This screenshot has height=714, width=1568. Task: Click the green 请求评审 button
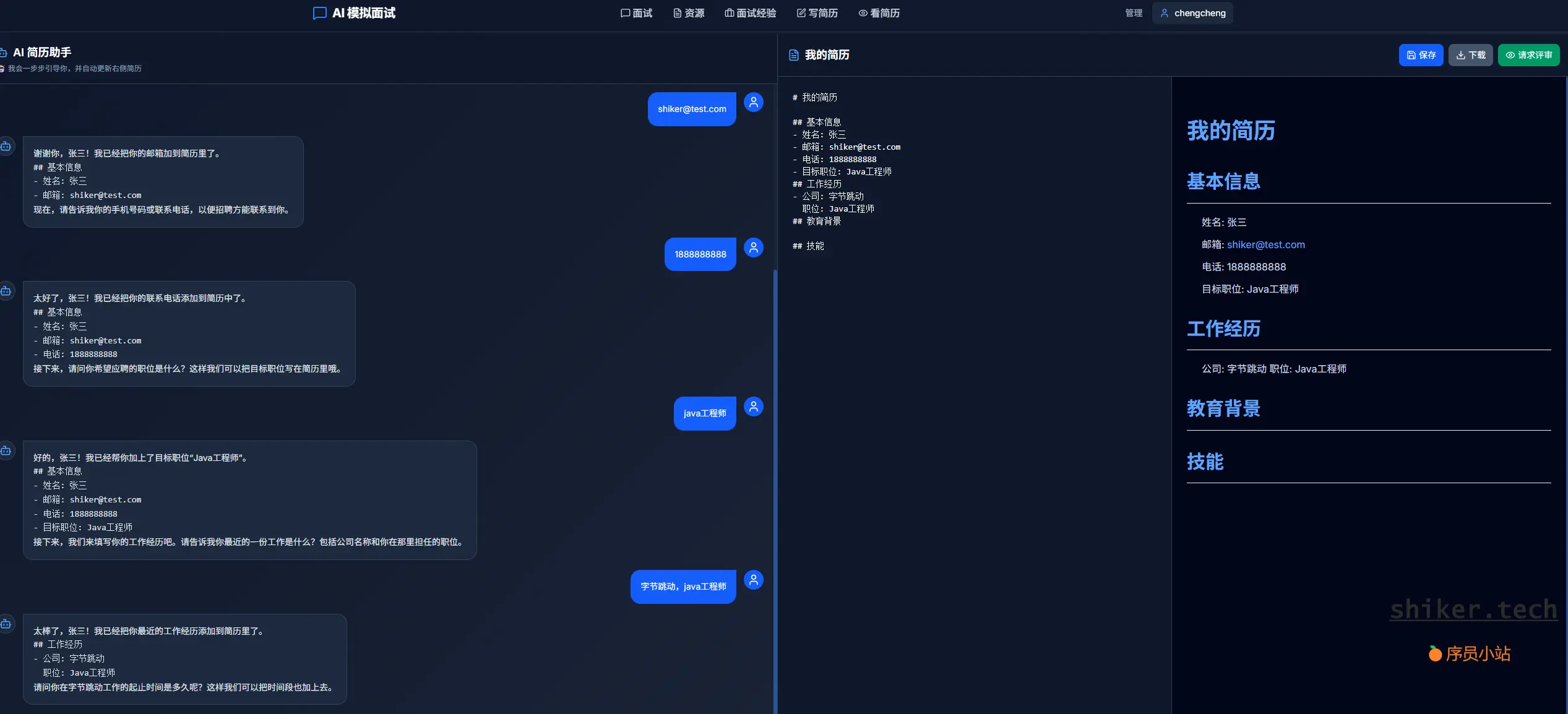1528,55
